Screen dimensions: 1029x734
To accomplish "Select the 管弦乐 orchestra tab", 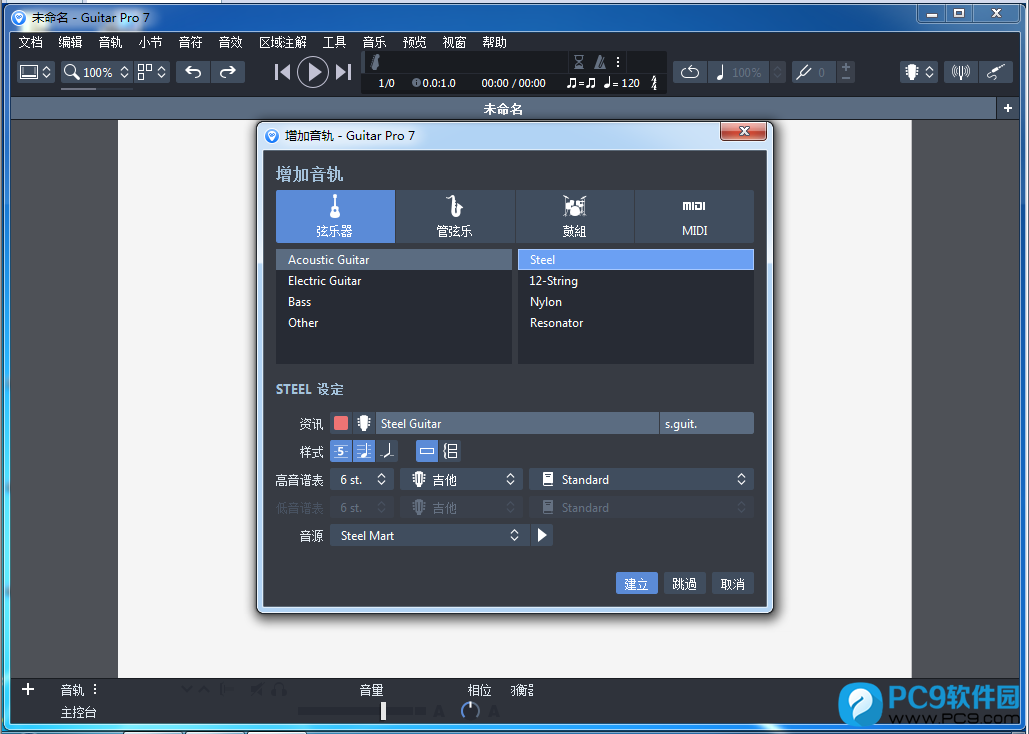I will pos(455,217).
